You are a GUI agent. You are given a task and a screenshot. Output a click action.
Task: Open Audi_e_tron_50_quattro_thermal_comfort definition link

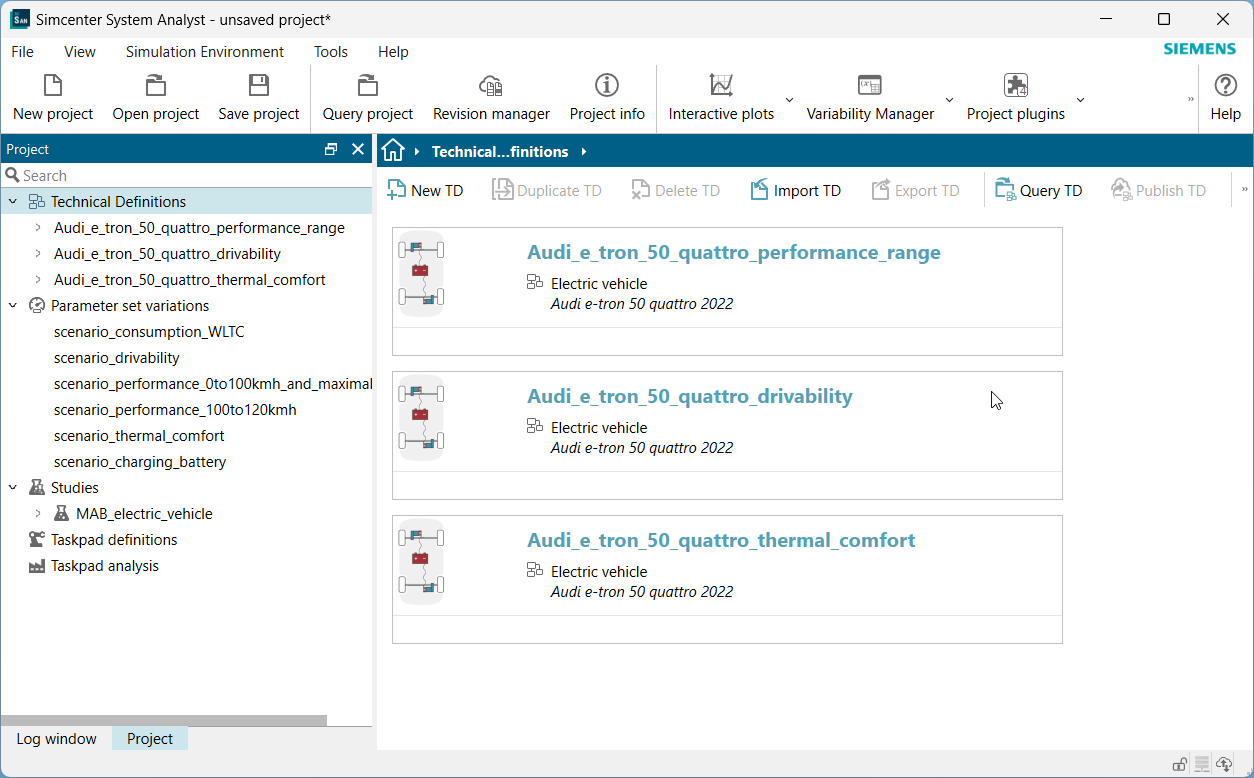pos(721,540)
